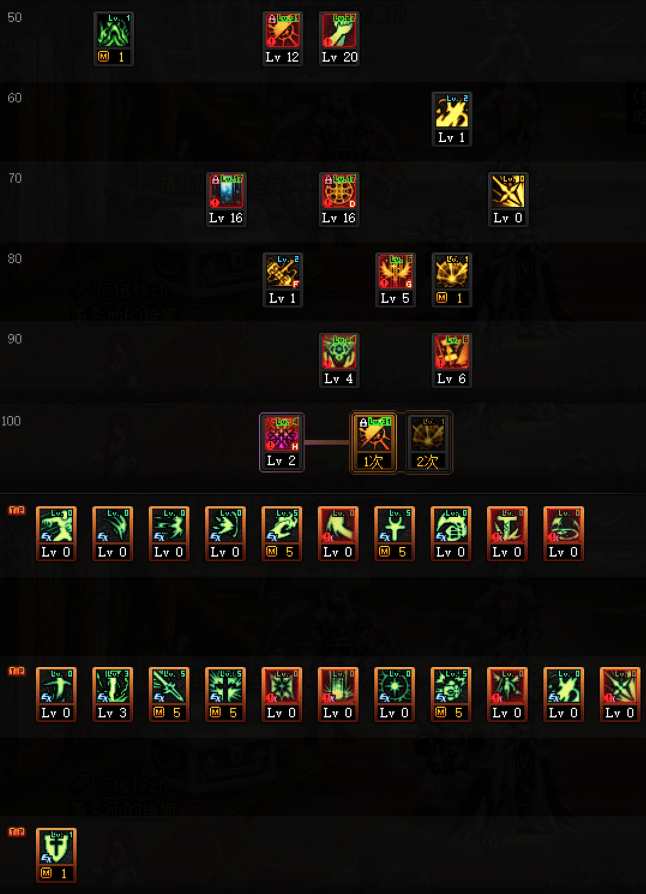Select the yellow Lv 1 skill in row 60
Image resolution: width=646 pixels, height=894 pixels.
(x=452, y=119)
